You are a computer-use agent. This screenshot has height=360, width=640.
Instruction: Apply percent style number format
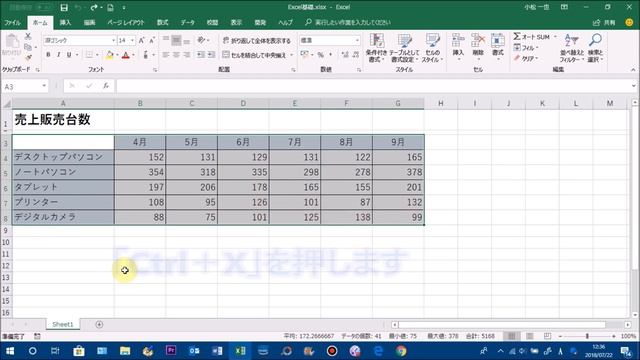coord(321,55)
